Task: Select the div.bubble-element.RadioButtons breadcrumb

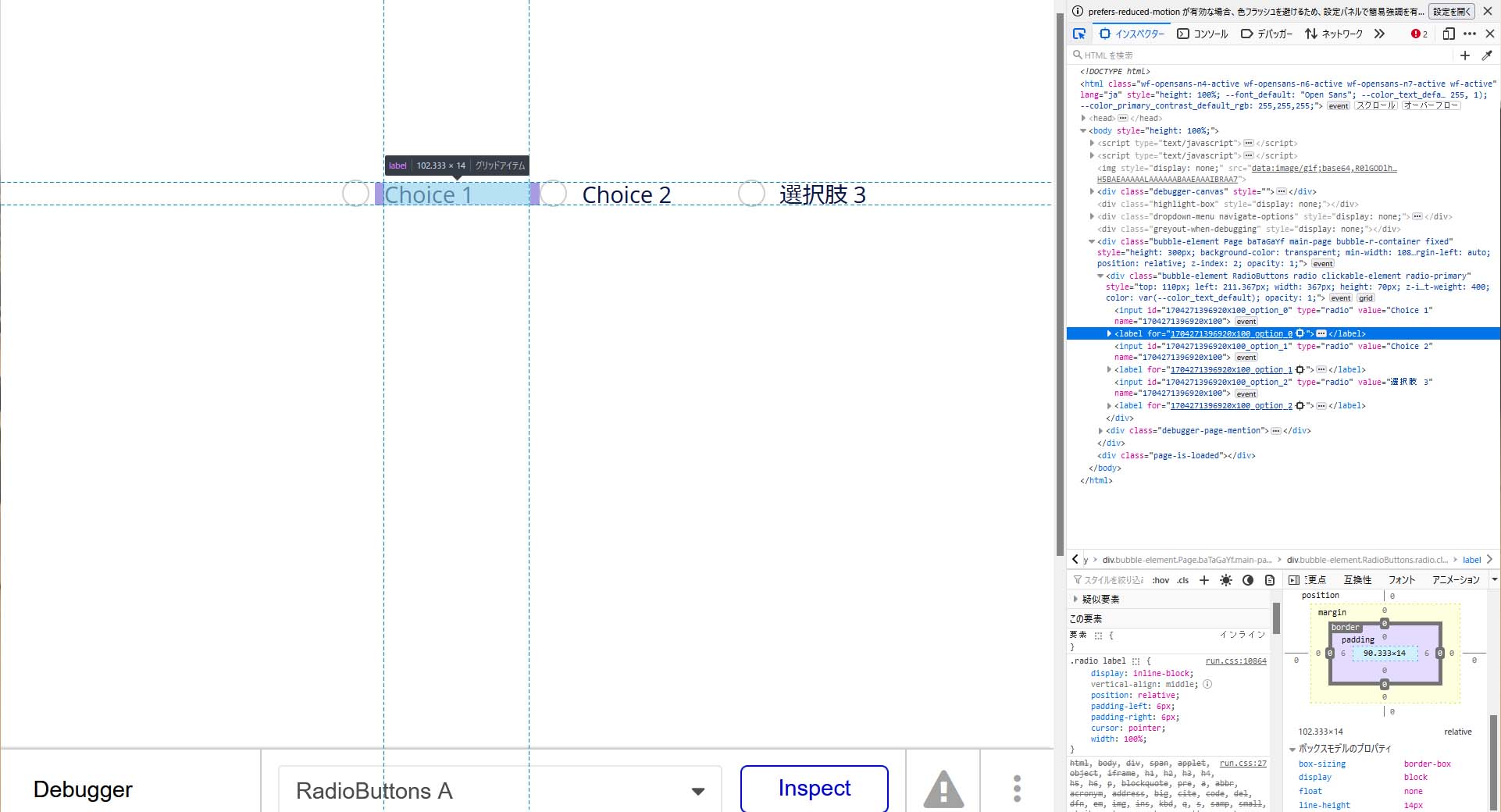Action: coord(1367,560)
